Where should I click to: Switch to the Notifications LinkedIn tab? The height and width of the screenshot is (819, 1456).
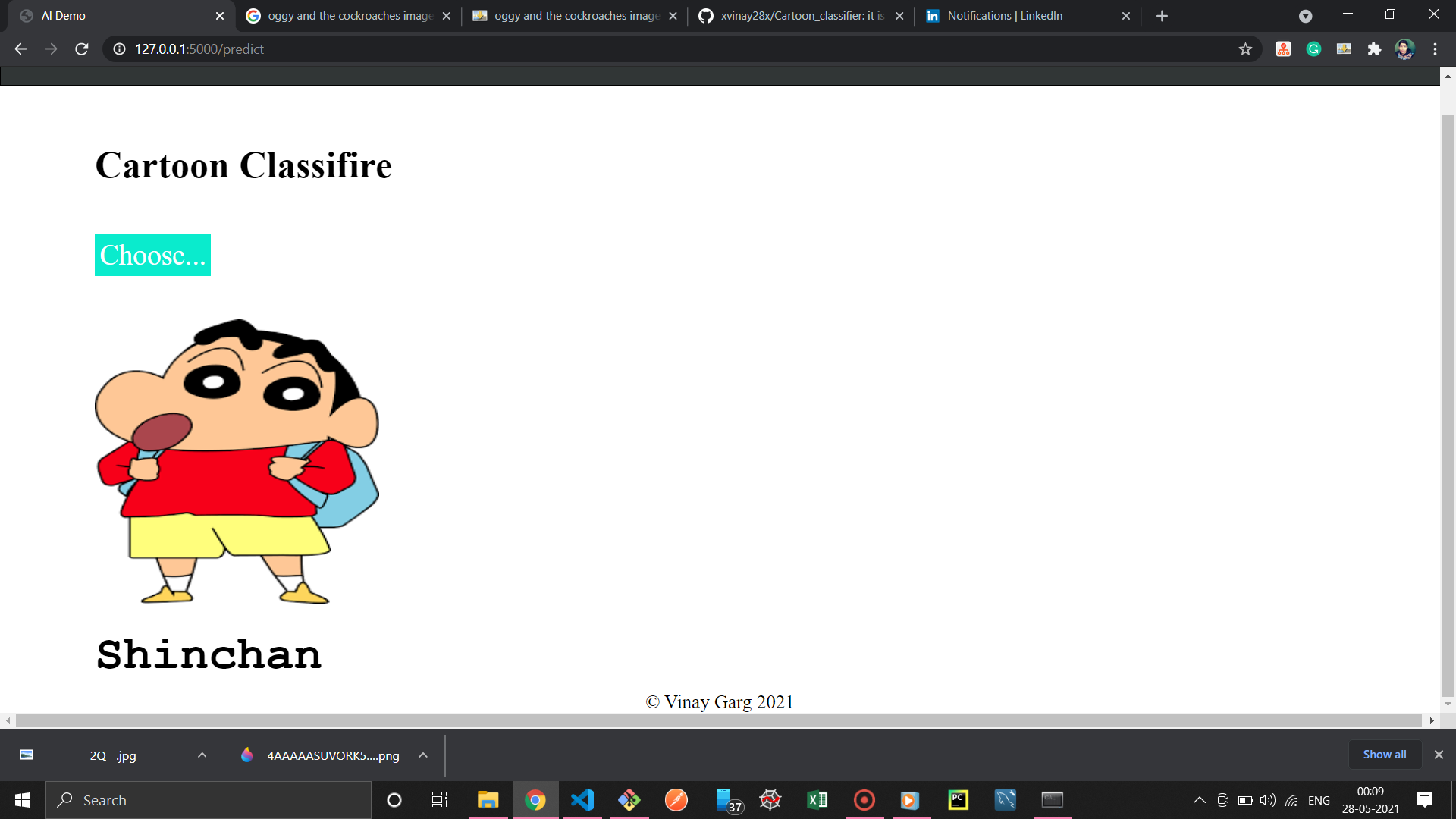point(1009,15)
